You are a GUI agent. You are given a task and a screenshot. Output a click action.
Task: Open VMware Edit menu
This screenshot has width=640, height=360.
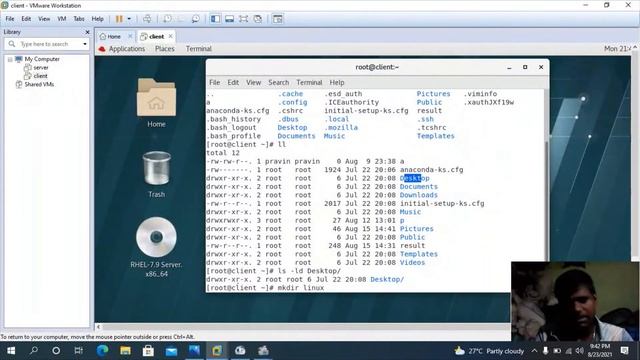pos(26,19)
